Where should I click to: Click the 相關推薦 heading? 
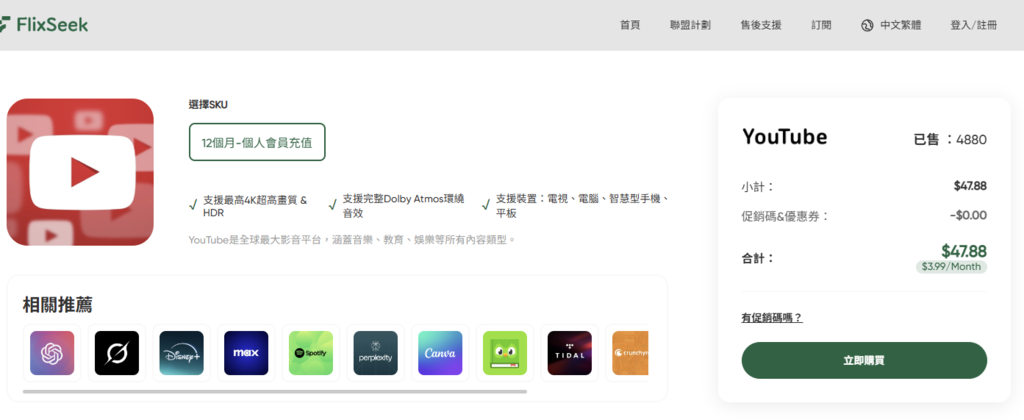point(57,304)
